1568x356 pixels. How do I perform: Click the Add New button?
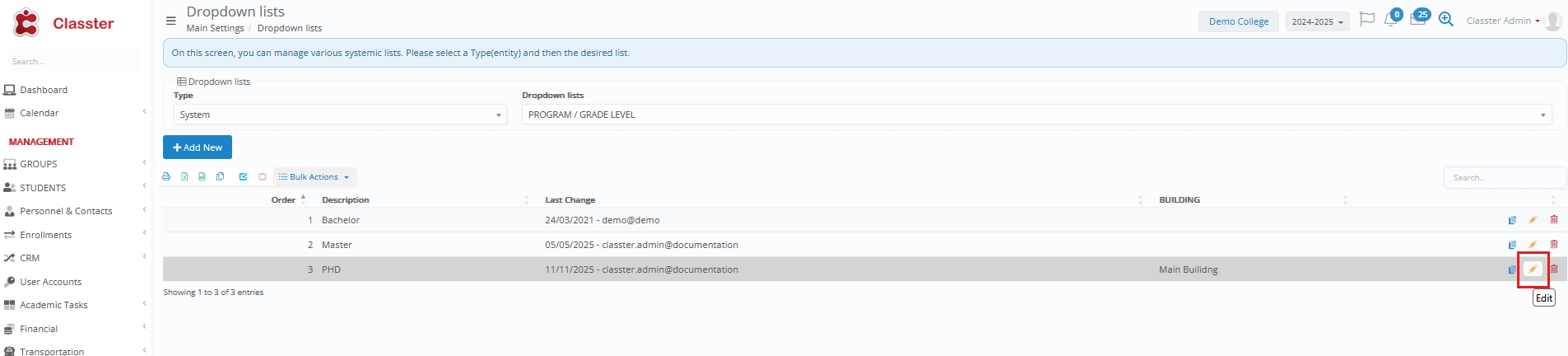click(x=198, y=148)
